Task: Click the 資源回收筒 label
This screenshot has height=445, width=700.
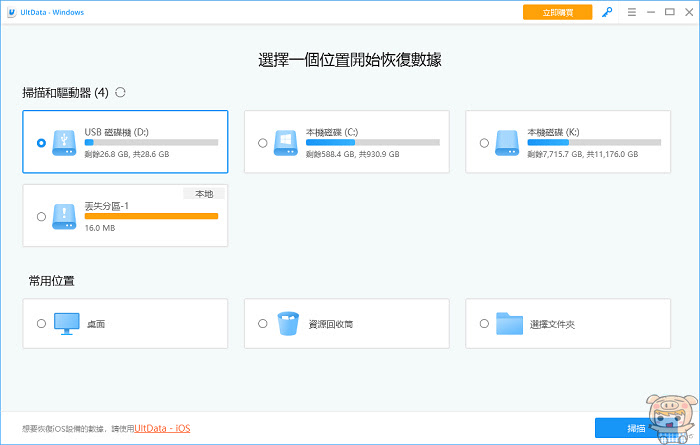Action: click(331, 324)
